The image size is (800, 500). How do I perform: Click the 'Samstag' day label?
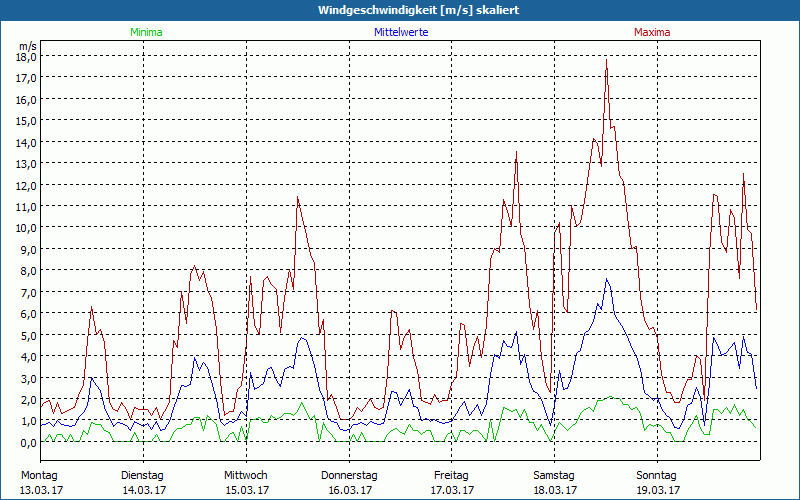(554, 476)
